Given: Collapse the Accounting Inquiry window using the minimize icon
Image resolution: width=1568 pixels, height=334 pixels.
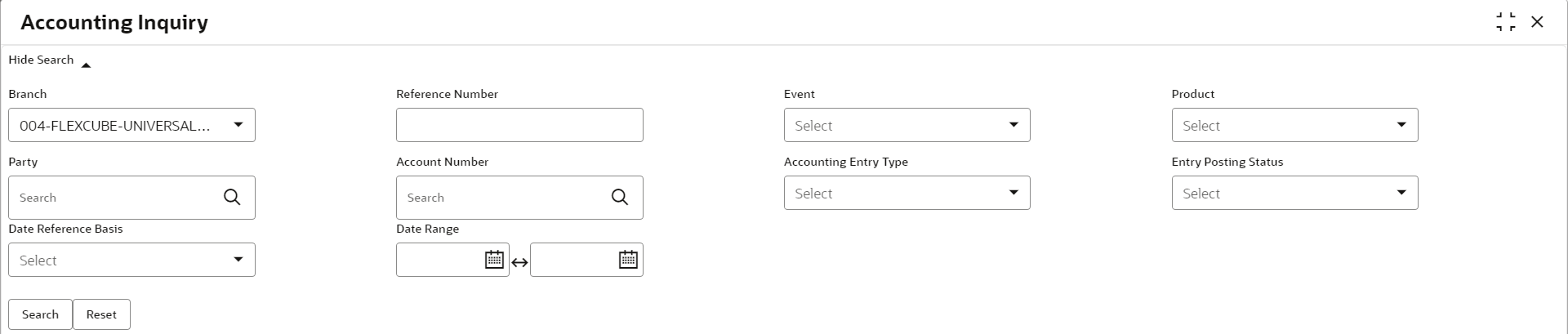Looking at the screenshot, I should point(1506,22).
